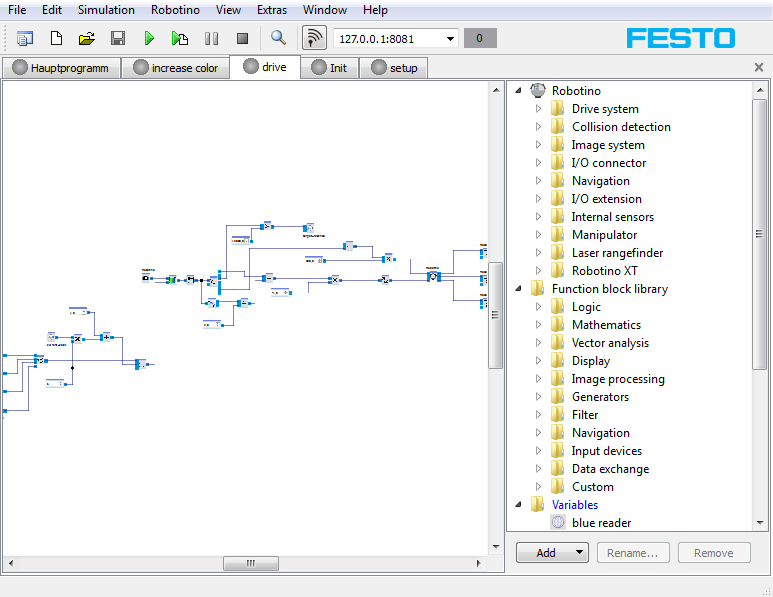Image resolution: width=773 pixels, height=597 pixels.
Task: Open the Robotino menu
Action: coord(175,10)
